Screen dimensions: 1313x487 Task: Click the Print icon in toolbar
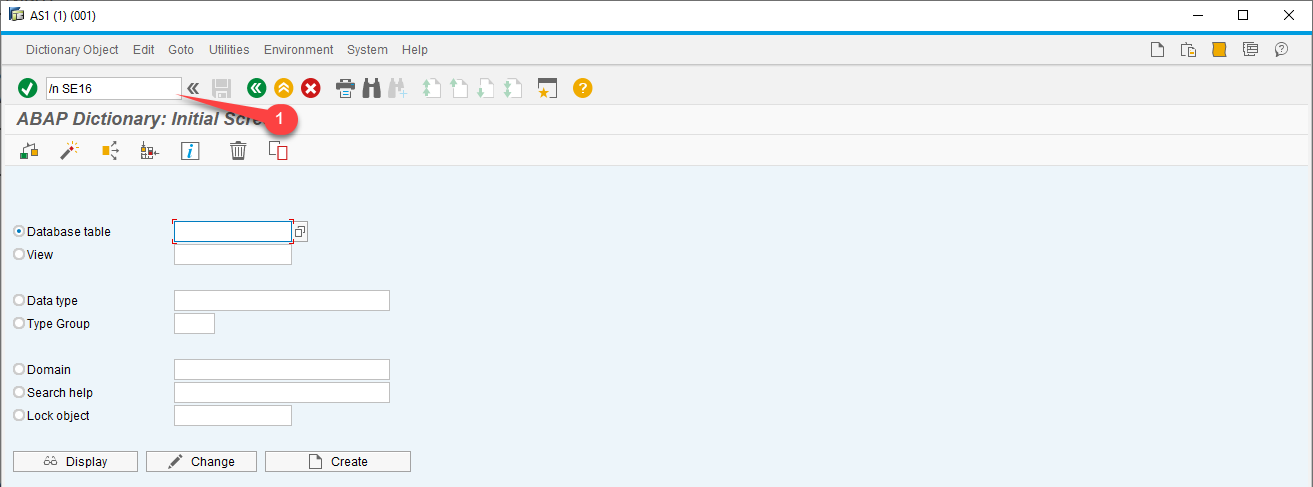(345, 88)
